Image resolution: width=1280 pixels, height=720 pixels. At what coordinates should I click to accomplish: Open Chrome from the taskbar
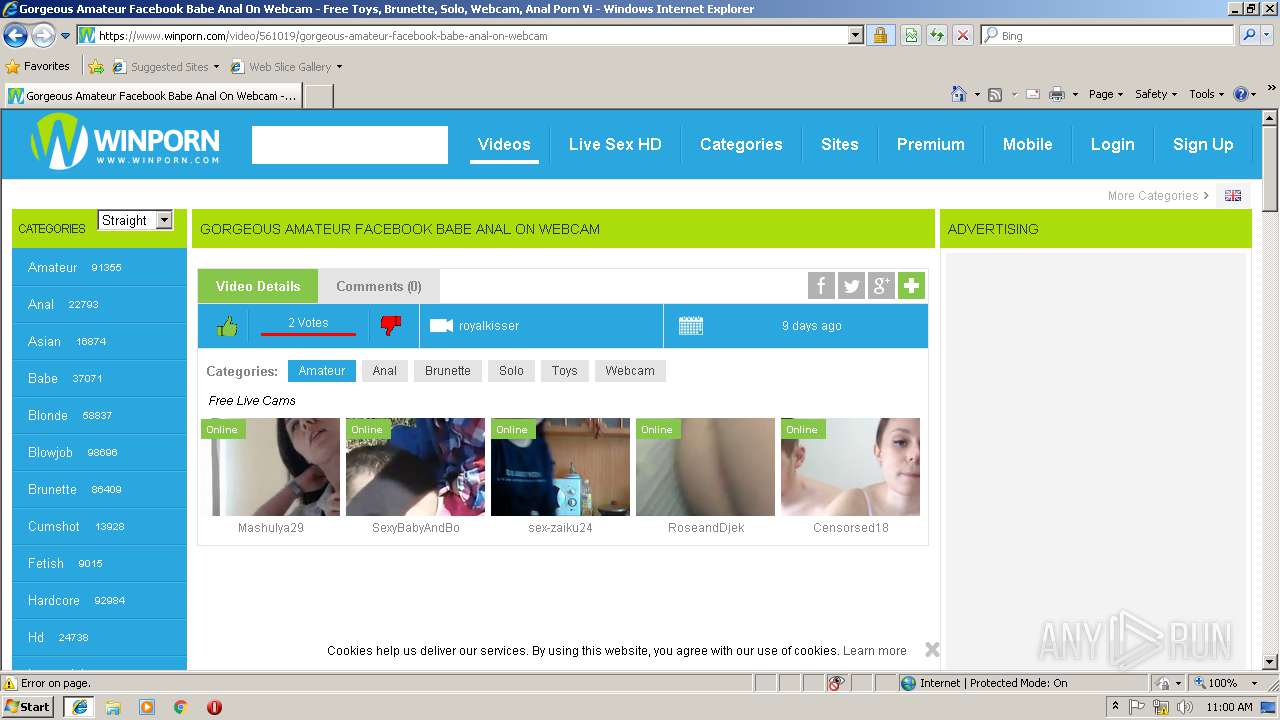(180, 707)
